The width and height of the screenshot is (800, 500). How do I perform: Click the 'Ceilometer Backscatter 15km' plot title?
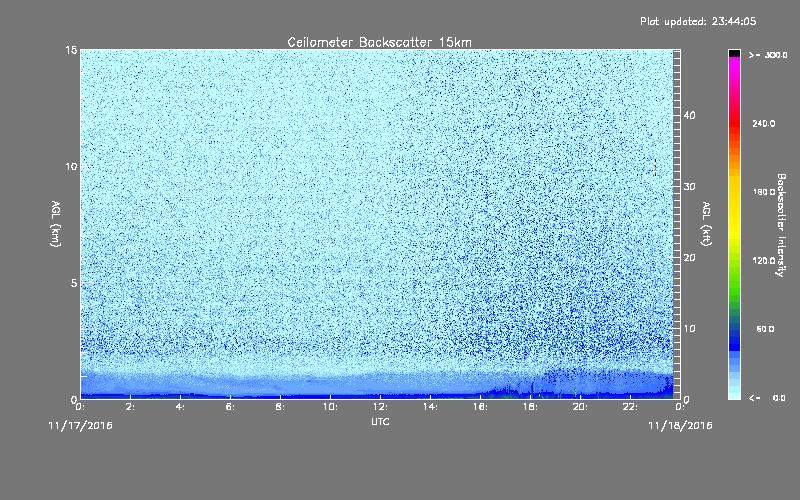coord(379,42)
